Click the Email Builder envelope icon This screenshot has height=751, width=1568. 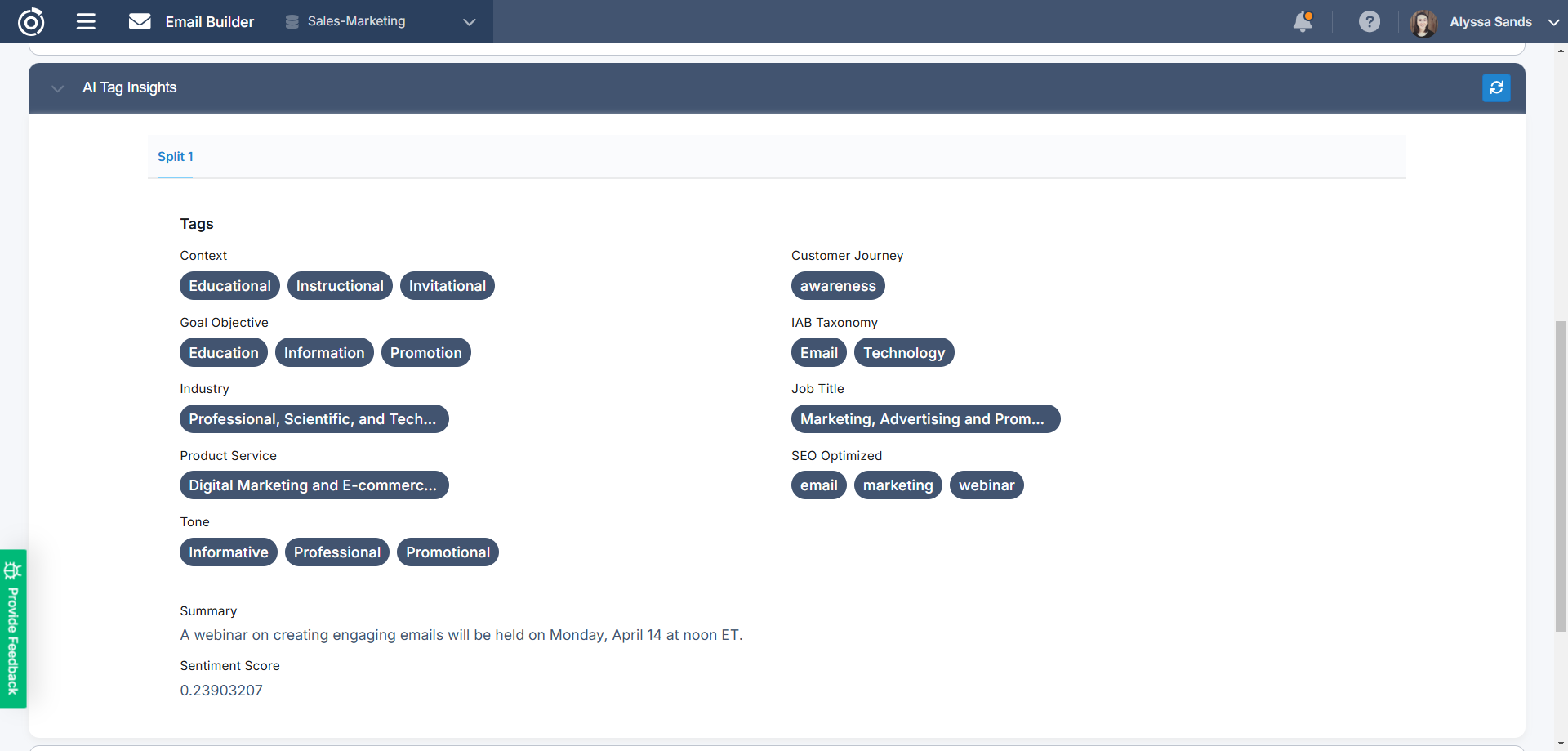coord(139,21)
